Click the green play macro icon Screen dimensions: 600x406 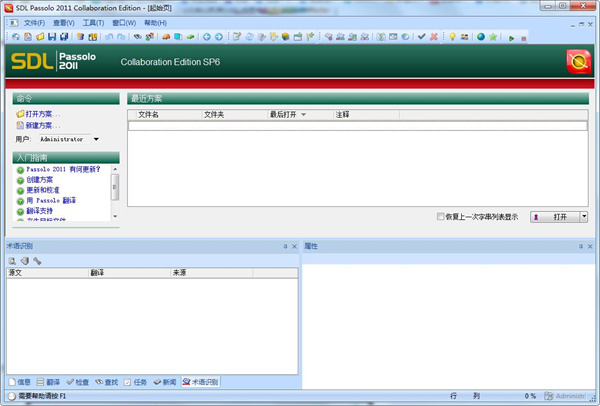512,38
